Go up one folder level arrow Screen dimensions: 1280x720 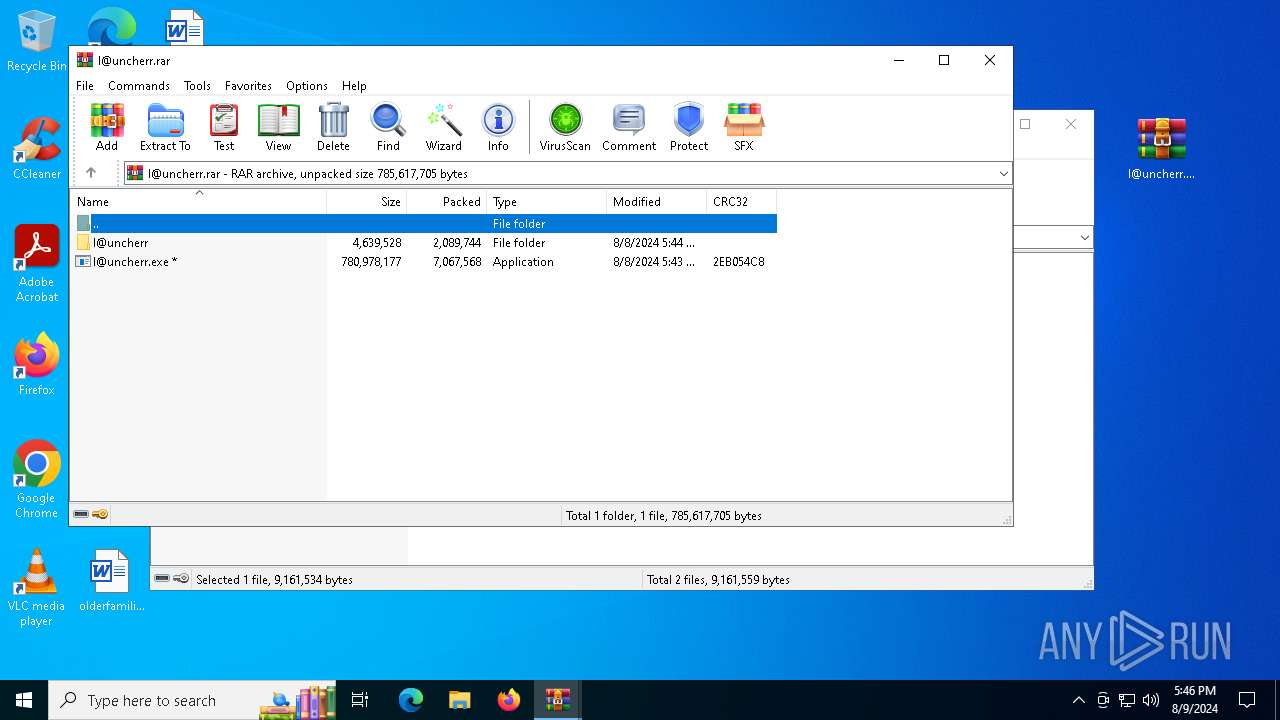pyautogui.click(x=91, y=173)
